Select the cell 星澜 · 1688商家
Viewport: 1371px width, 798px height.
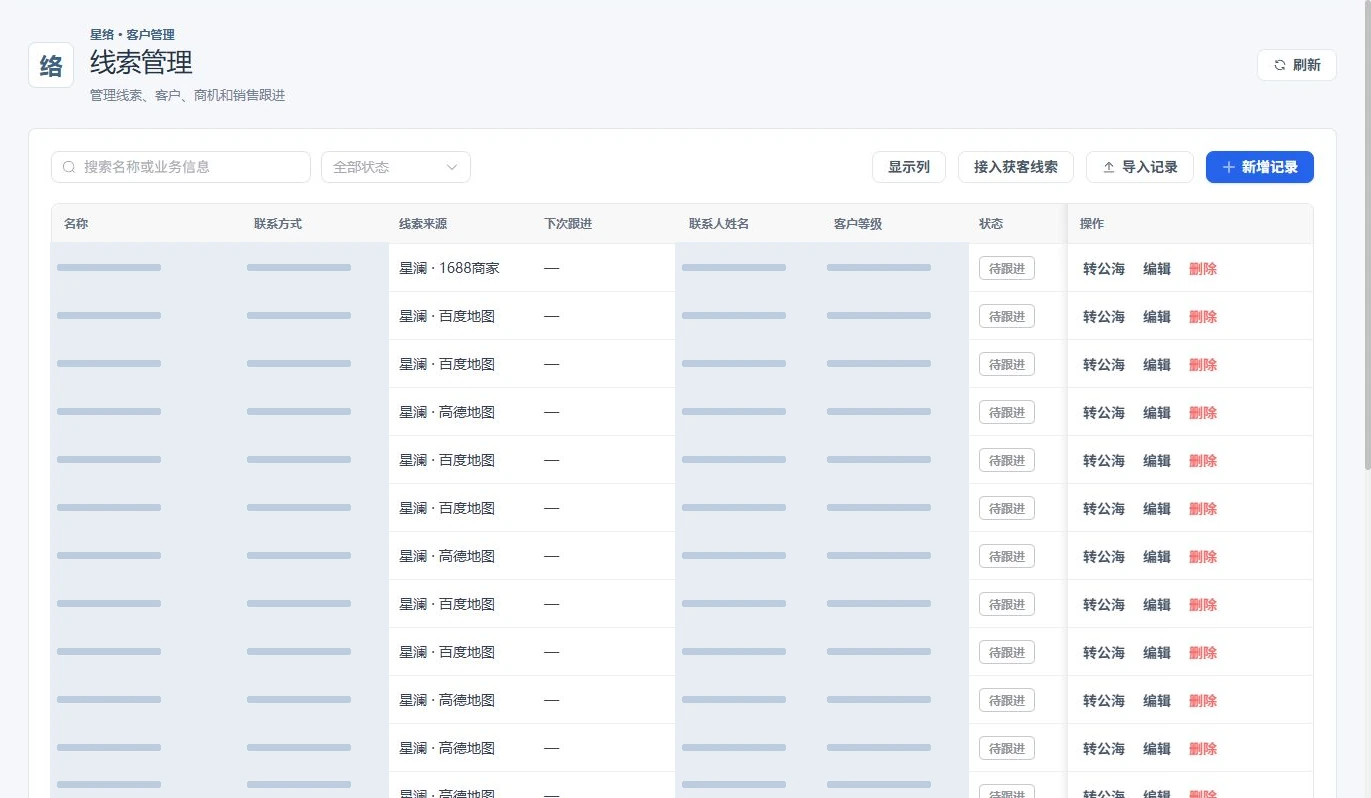pos(449,268)
